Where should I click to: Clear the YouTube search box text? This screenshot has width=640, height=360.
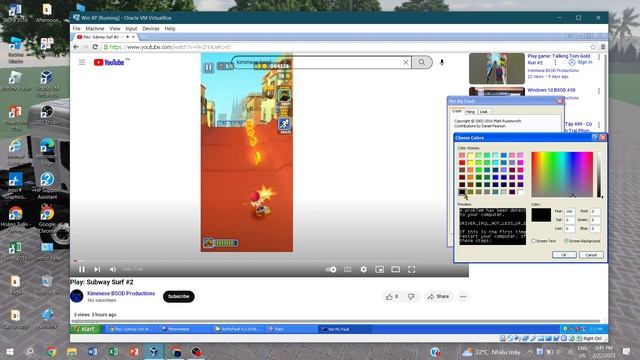[x=406, y=62]
